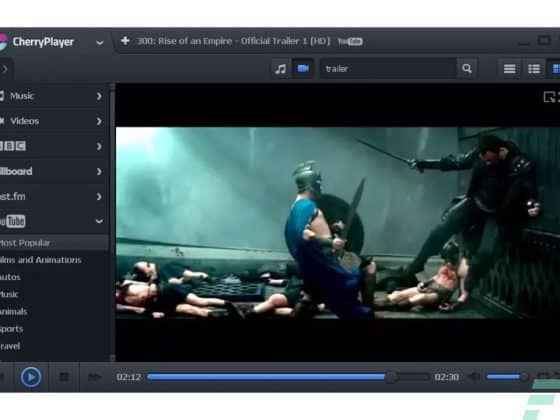Select Films and Animations category
The height and width of the screenshot is (420, 560).
(x=41, y=260)
